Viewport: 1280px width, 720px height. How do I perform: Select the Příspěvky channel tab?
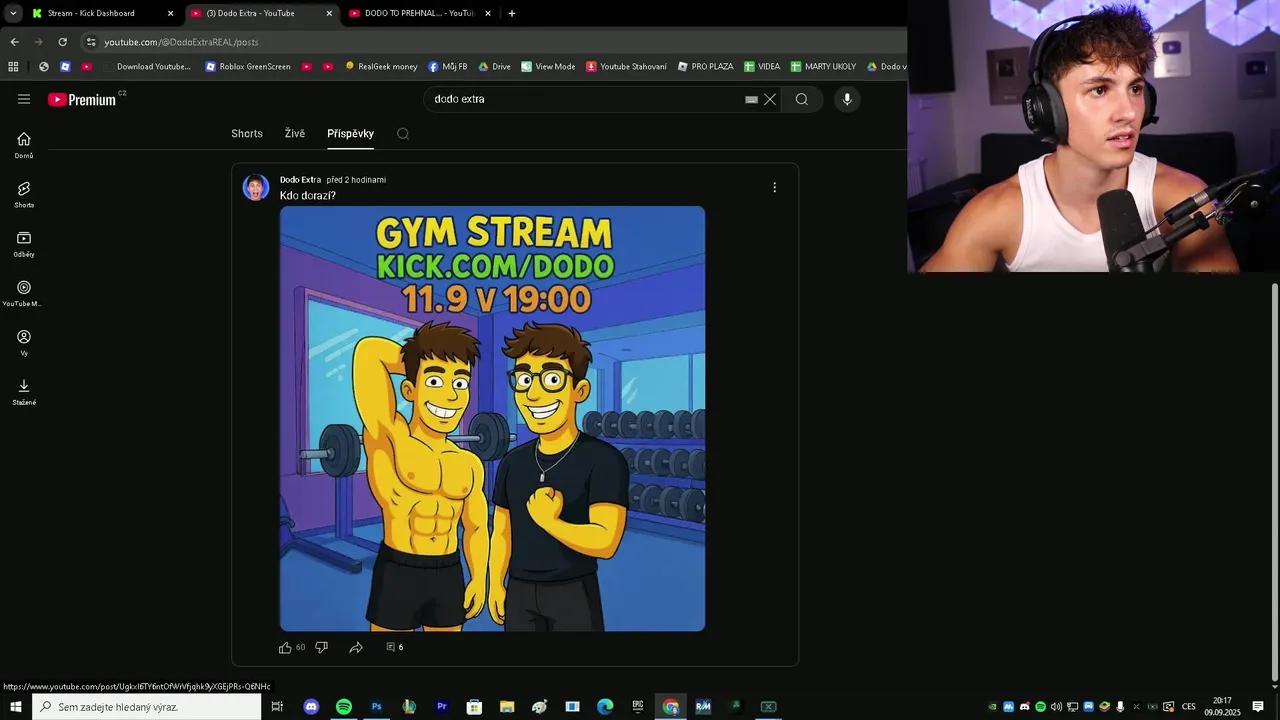350,134
